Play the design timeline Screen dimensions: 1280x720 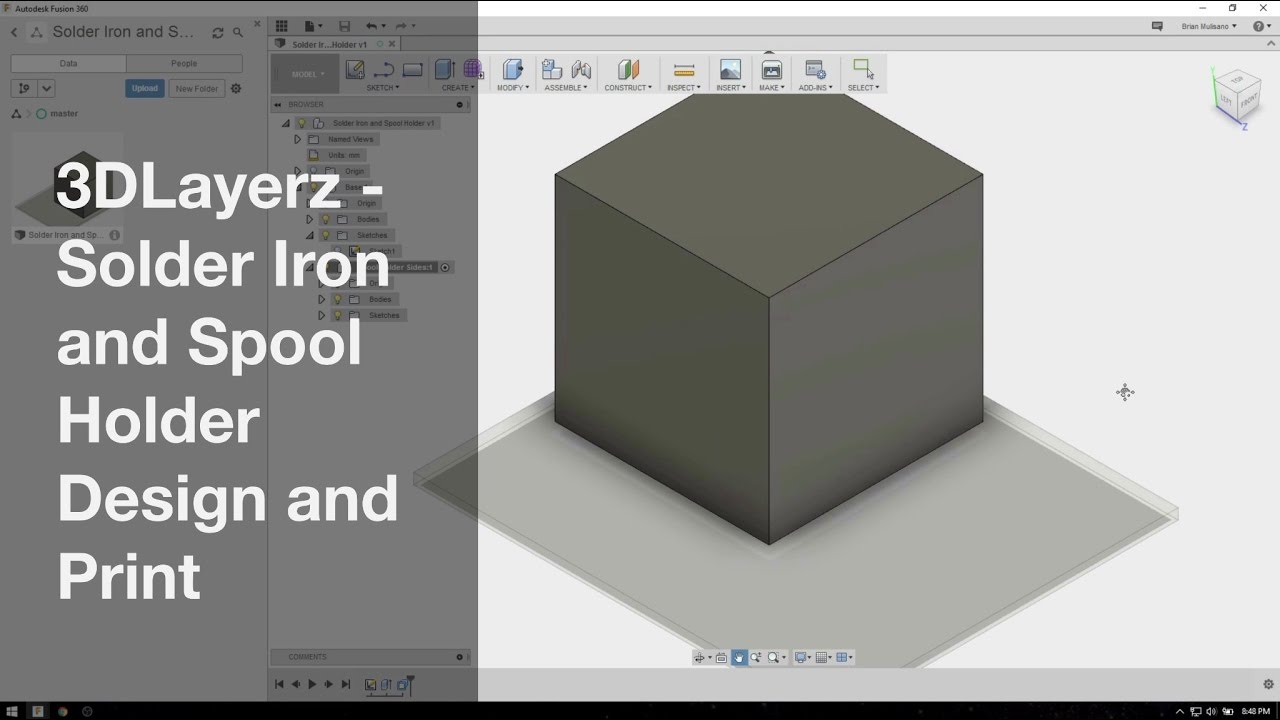click(312, 684)
